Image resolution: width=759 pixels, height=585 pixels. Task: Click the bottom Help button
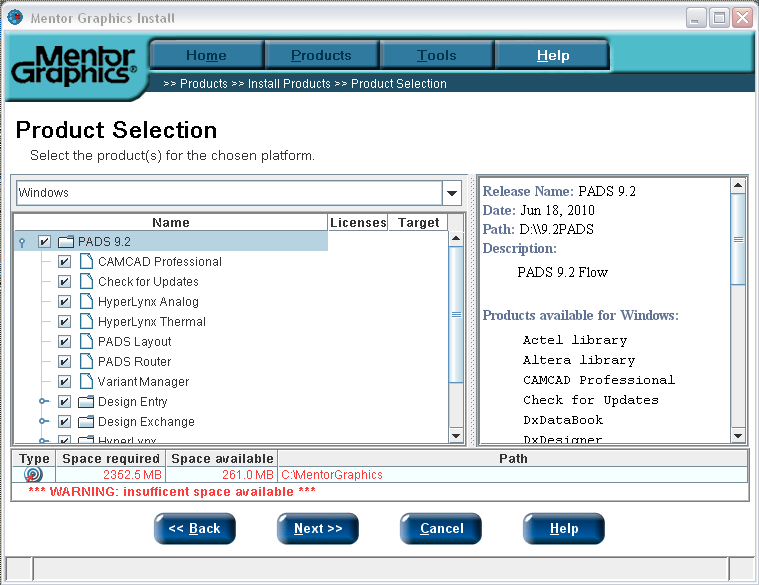(564, 528)
